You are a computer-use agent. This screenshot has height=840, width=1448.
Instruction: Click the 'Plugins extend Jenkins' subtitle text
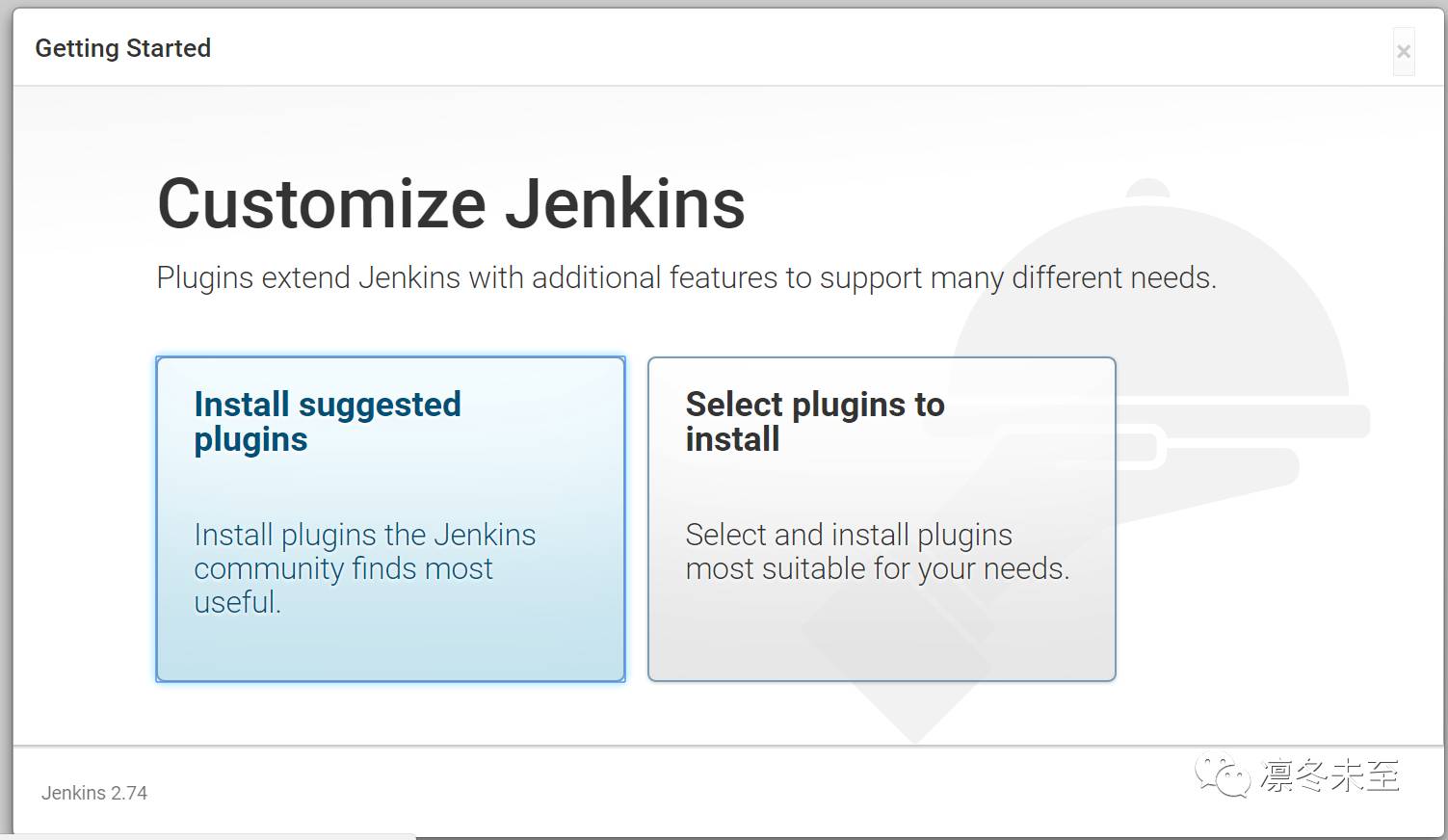click(x=686, y=277)
